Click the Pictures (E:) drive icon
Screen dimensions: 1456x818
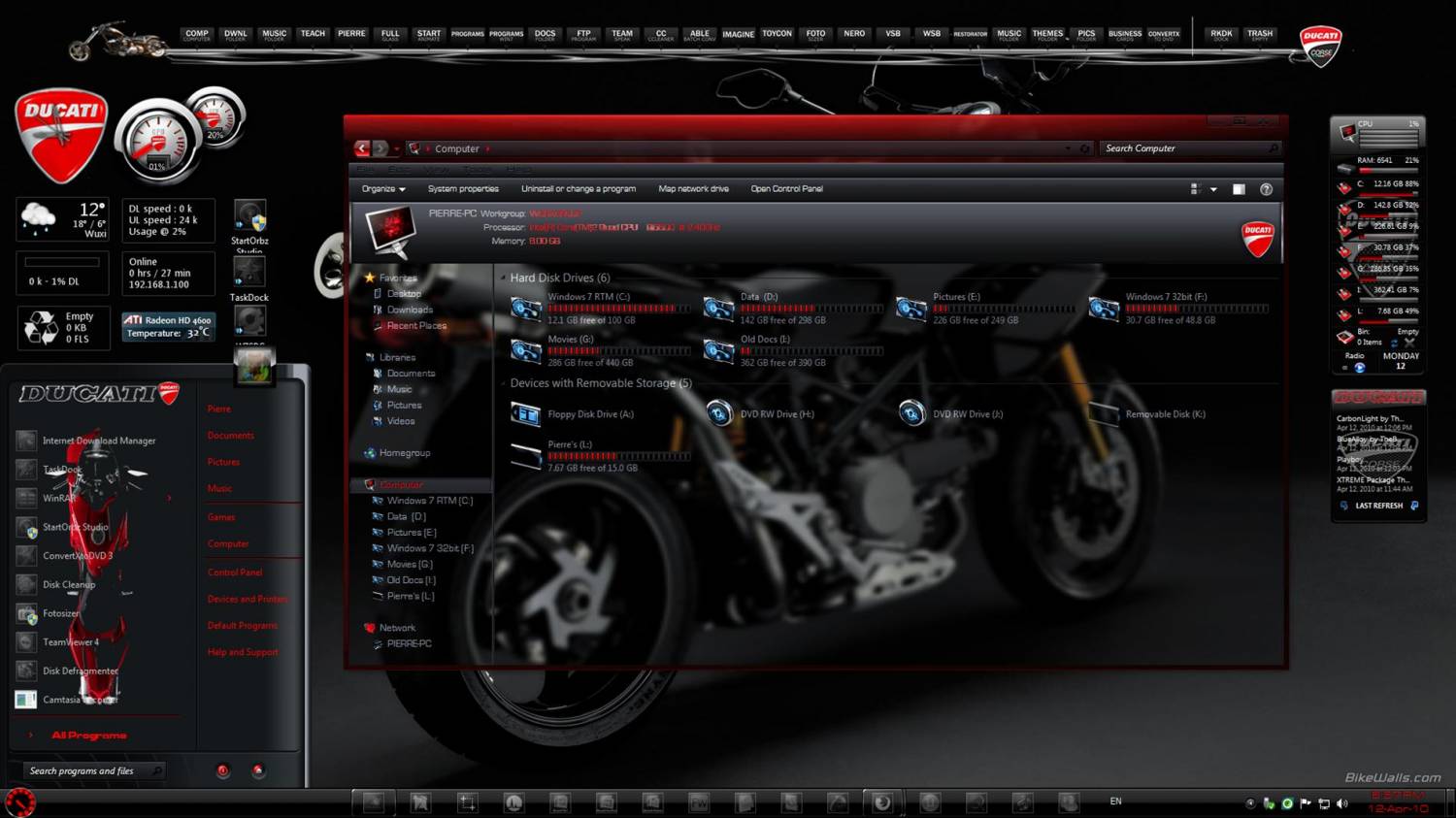click(910, 309)
